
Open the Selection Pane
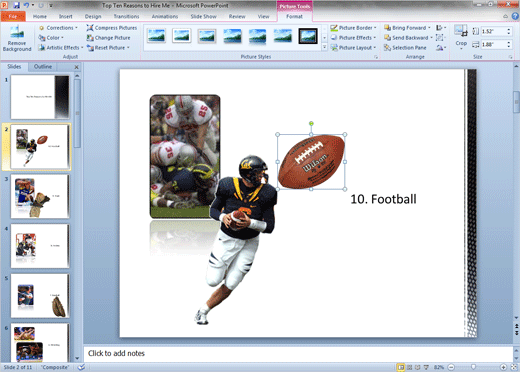coord(405,48)
